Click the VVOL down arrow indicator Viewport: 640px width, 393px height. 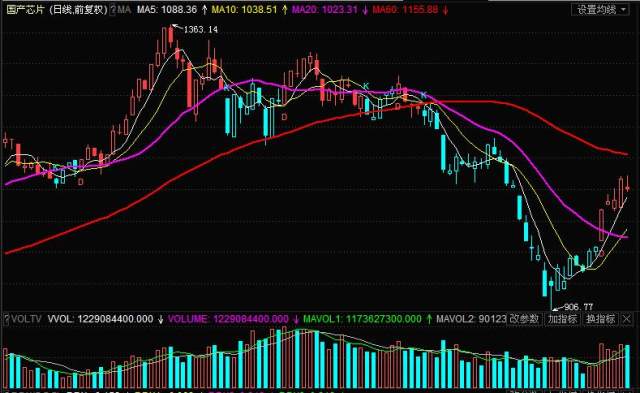click(x=160, y=319)
